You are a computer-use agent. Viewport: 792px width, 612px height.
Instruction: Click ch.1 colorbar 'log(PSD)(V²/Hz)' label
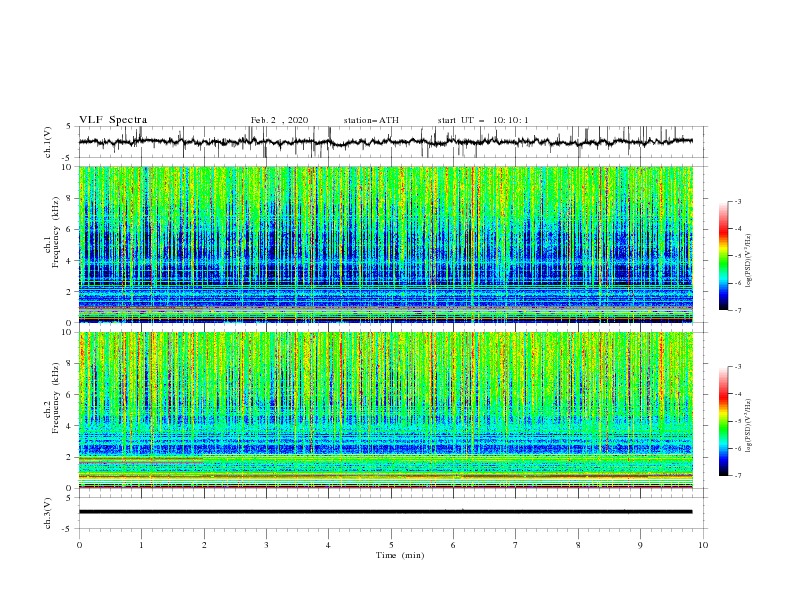pyautogui.click(x=749, y=261)
